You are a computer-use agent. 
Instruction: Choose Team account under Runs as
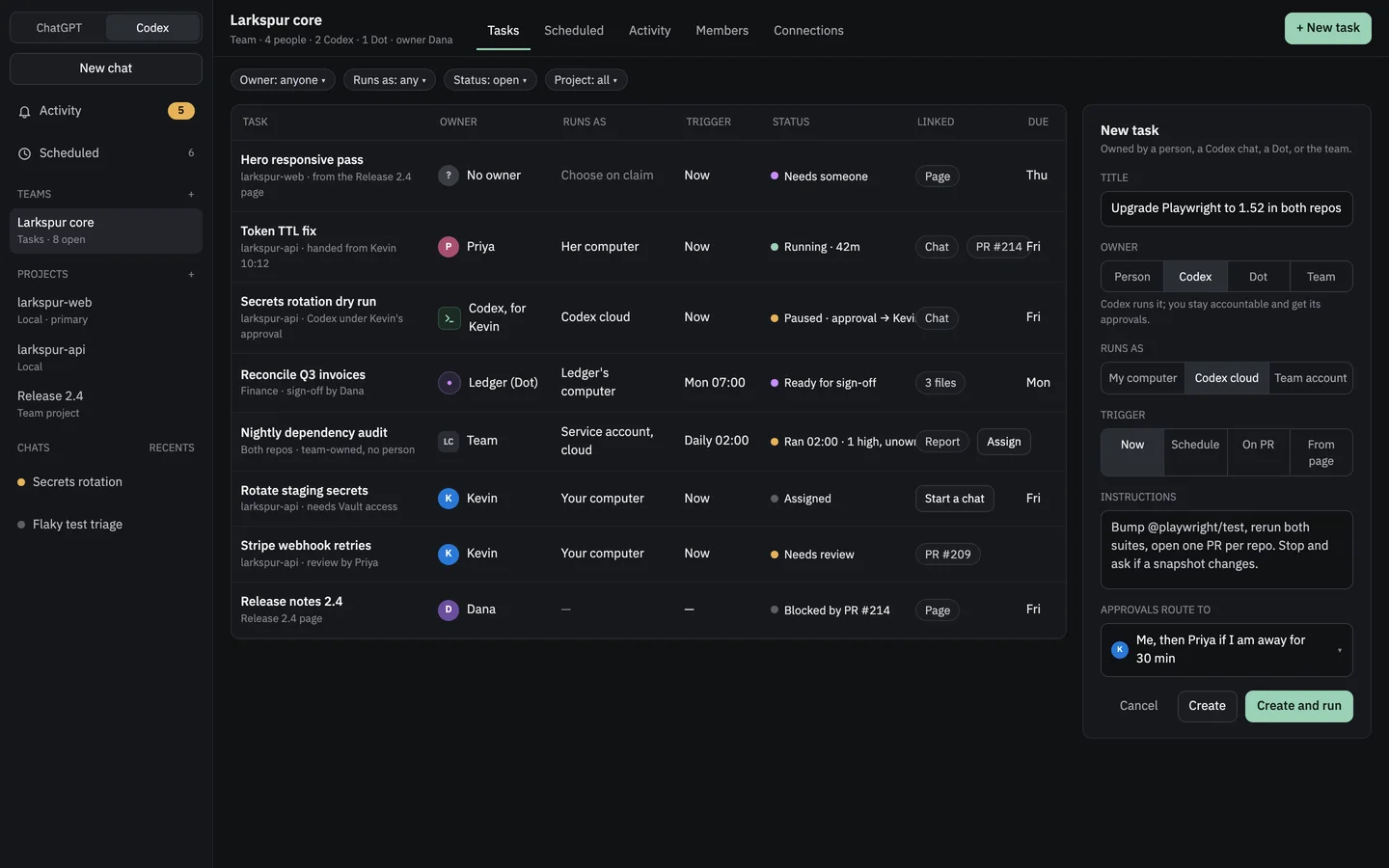coord(1310,378)
